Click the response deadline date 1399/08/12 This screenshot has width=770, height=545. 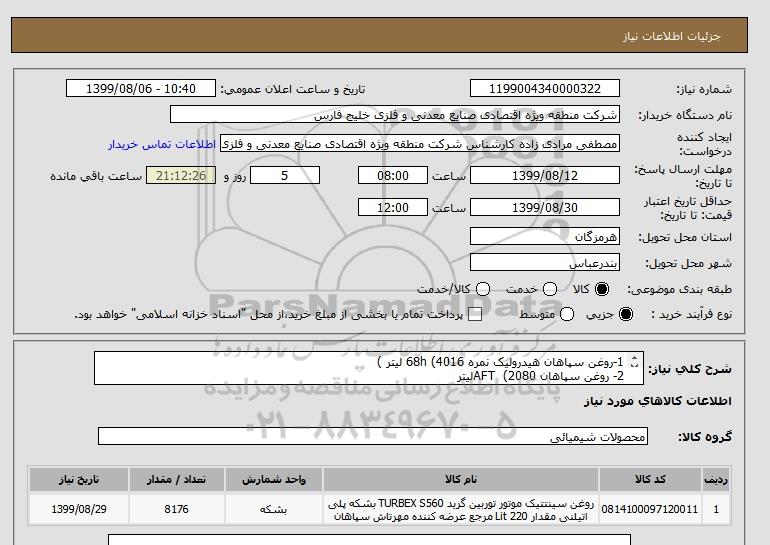[x=545, y=175]
